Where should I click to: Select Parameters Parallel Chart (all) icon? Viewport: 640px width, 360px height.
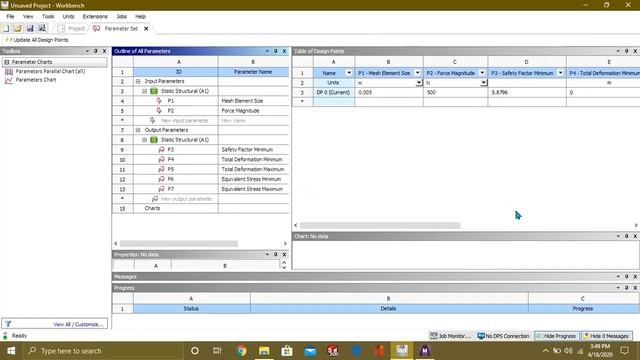pyautogui.click(x=9, y=71)
